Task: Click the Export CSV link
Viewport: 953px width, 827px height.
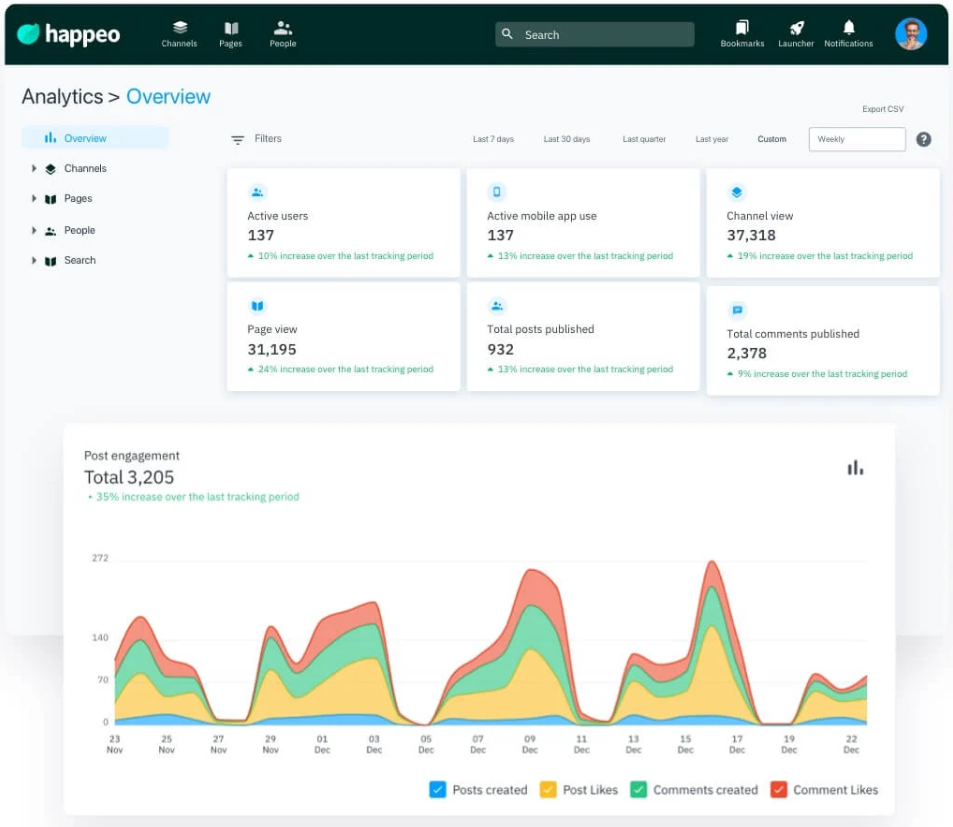Action: pos(882,109)
